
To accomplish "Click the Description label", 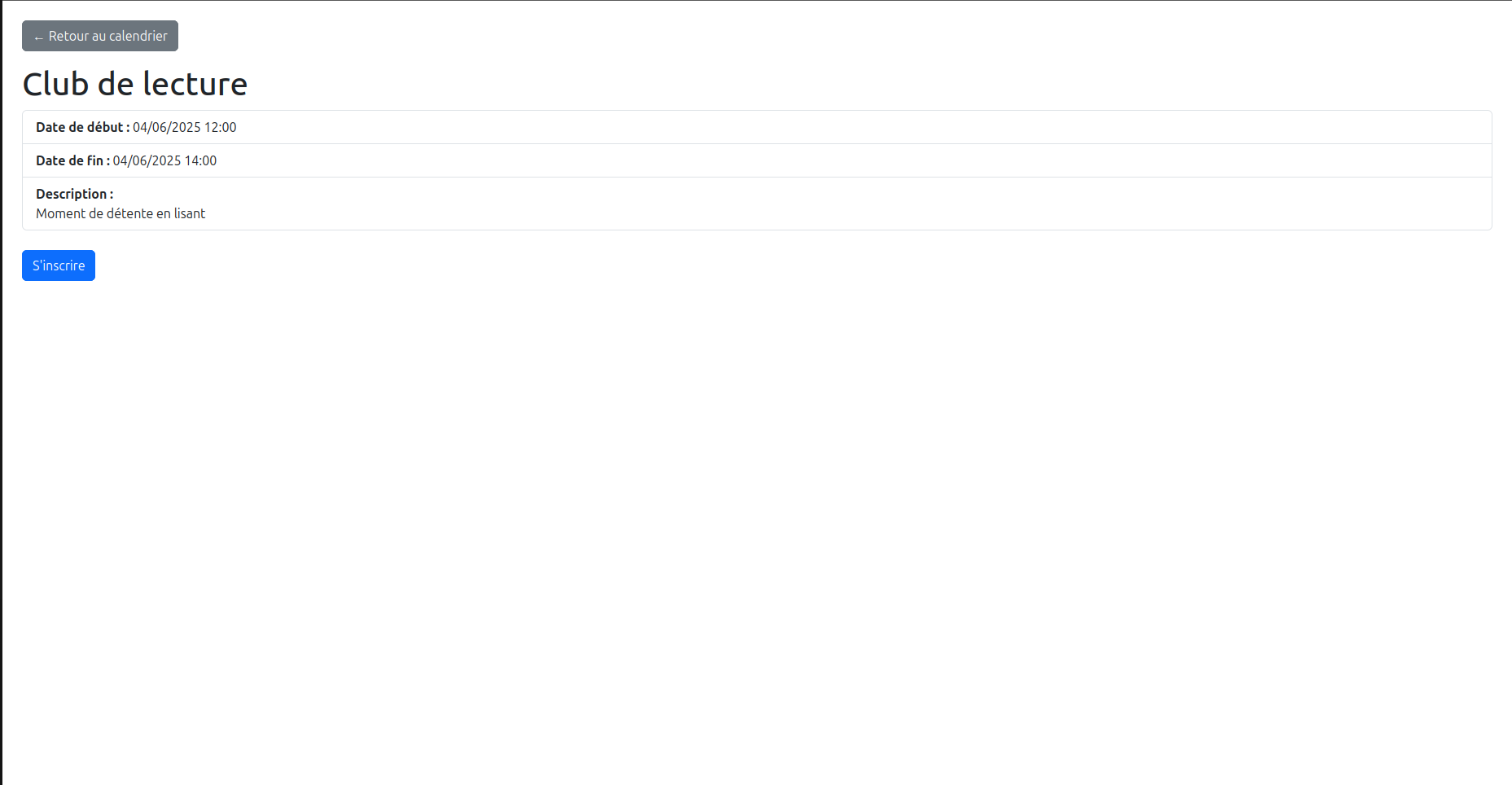I will tap(75, 194).
